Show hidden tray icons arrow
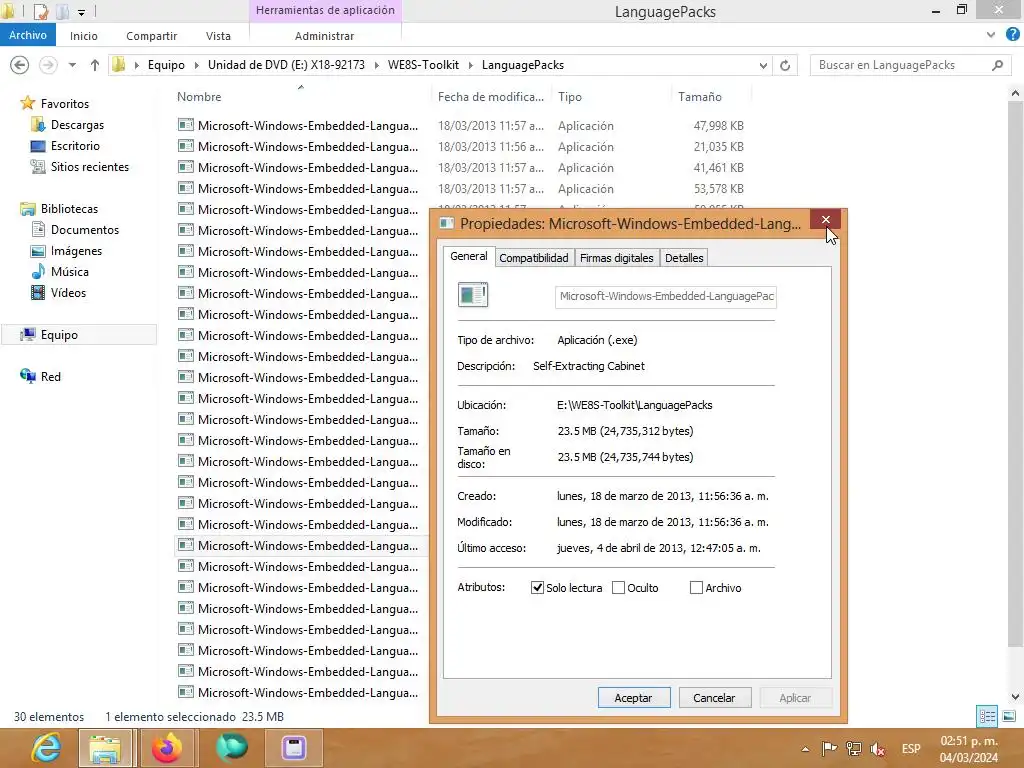Viewport: 1024px width, 768px height. 805,749
